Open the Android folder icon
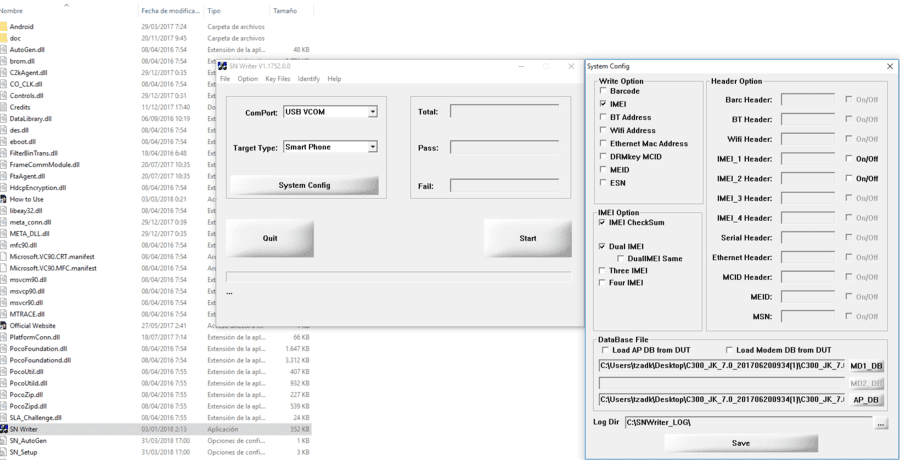Viewport: 900px width, 460px height. (x=3, y=26)
